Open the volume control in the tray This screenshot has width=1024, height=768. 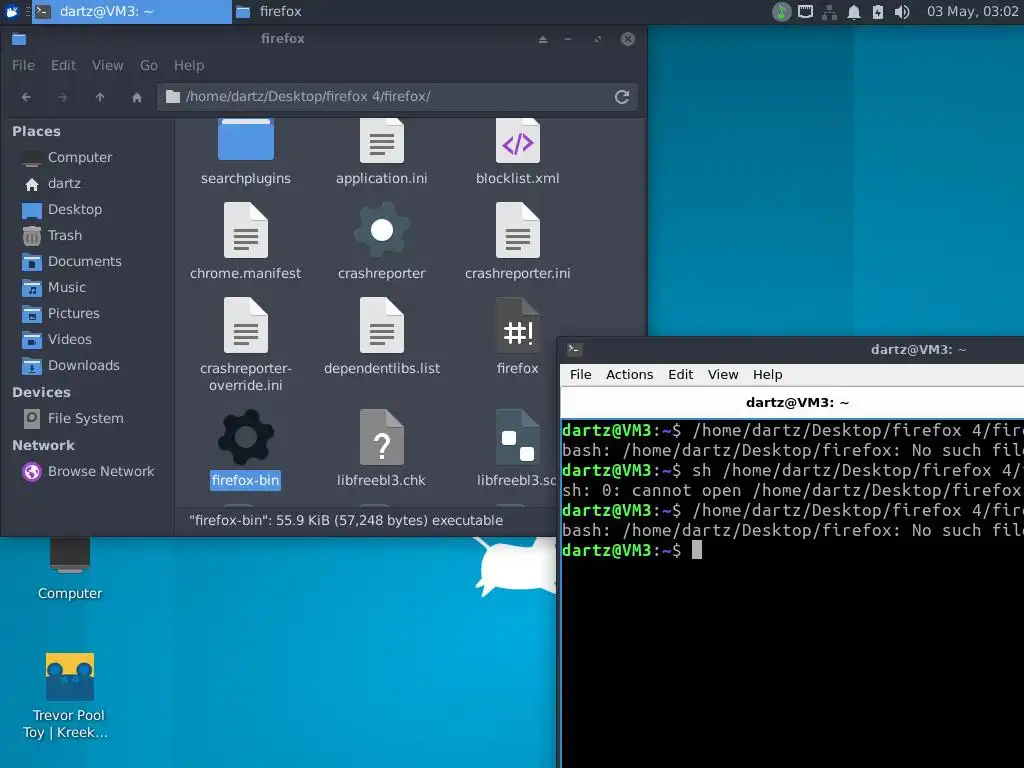902,12
